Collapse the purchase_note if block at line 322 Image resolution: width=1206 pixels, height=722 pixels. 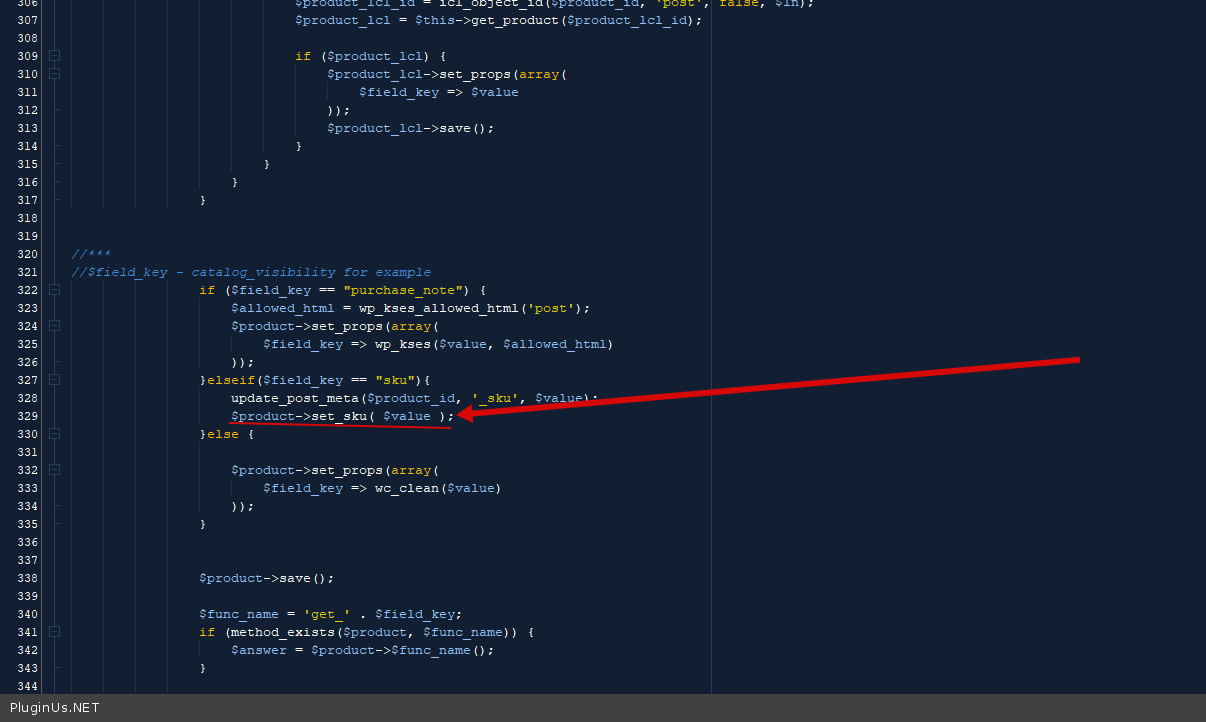click(x=55, y=290)
